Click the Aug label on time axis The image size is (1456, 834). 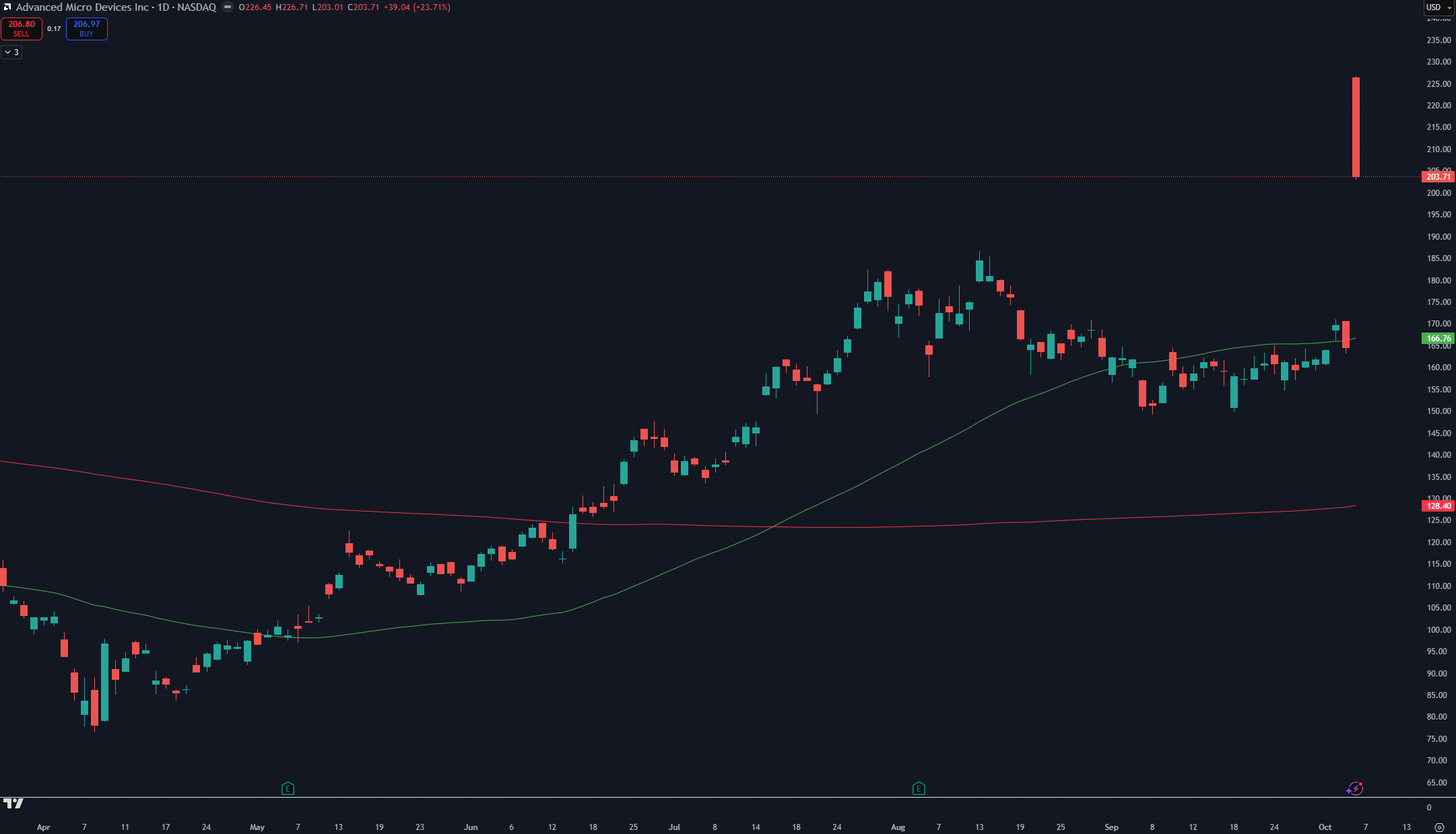(898, 827)
